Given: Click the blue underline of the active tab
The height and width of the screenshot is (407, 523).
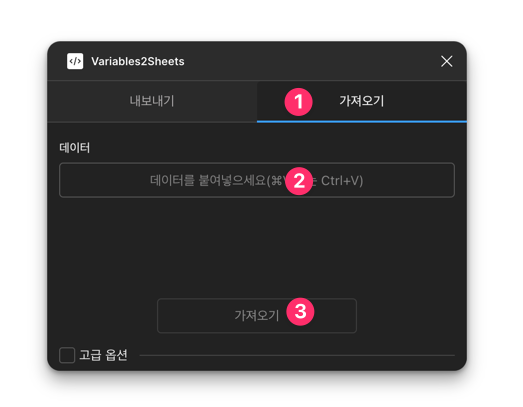Looking at the screenshot, I should (x=362, y=121).
